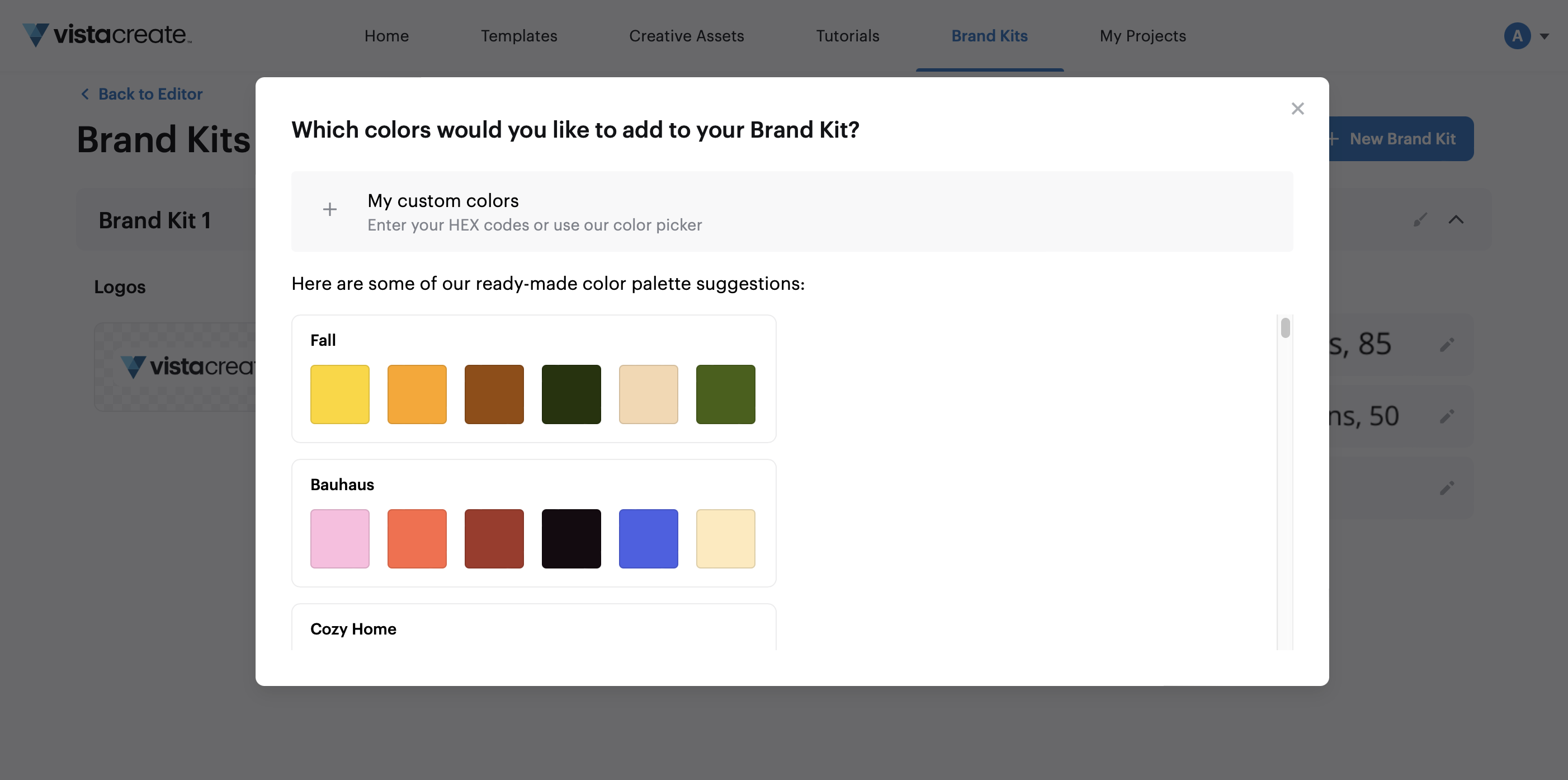Pick the pink swatch in Bauhaus palette
This screenshot has height=780, width=1568.
[x=339, y=539]
